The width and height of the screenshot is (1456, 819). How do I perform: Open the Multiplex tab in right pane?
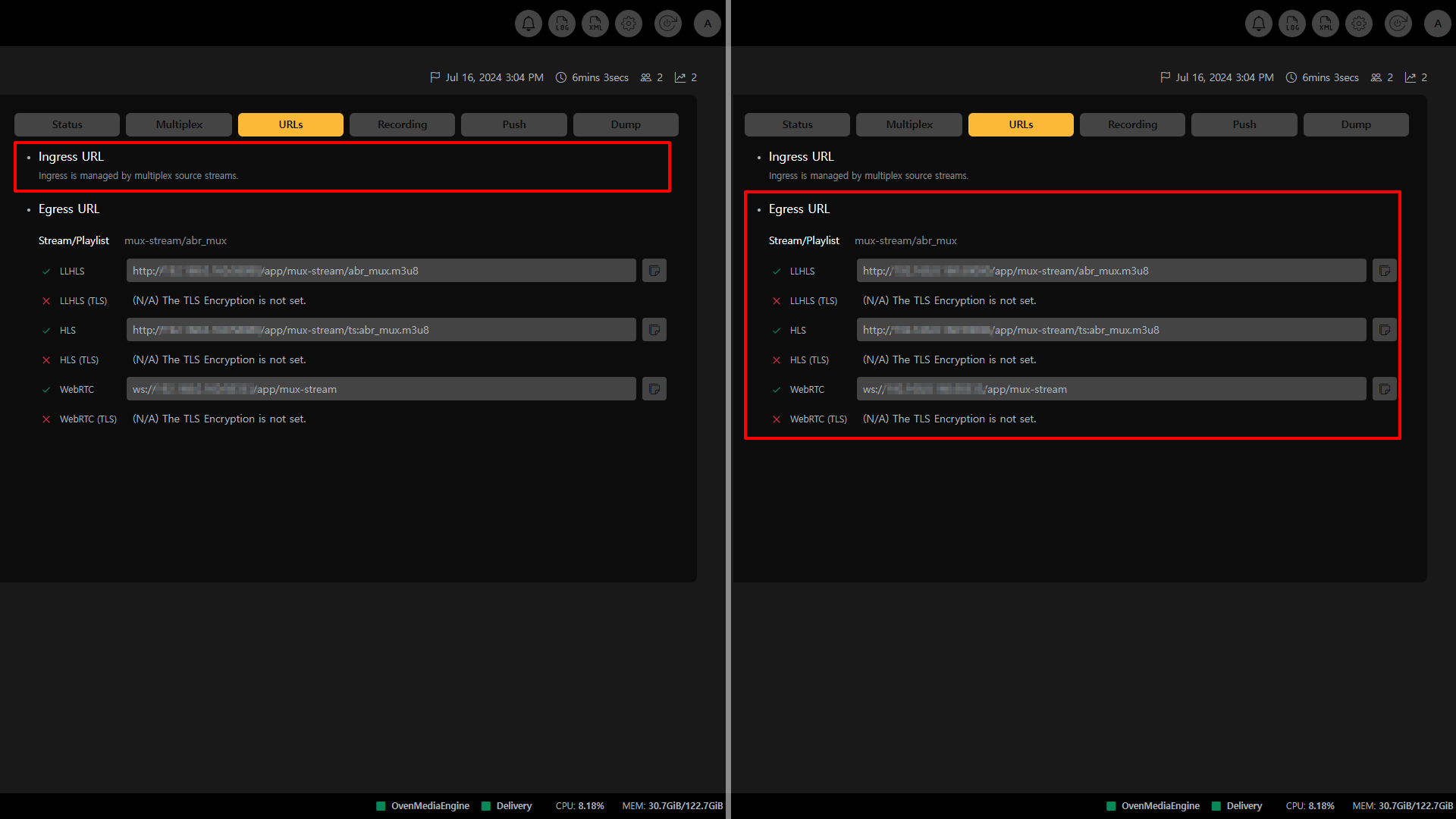tap(908, 124)
